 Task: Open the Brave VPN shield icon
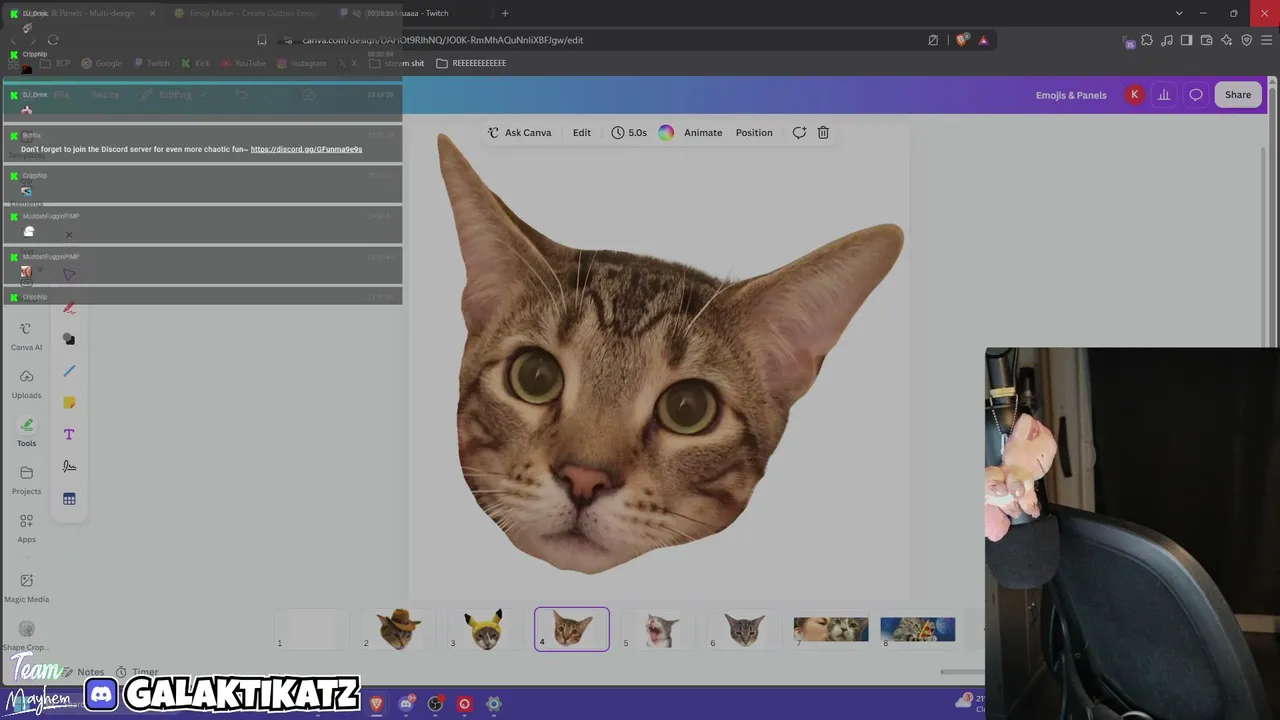point(1246,40)
